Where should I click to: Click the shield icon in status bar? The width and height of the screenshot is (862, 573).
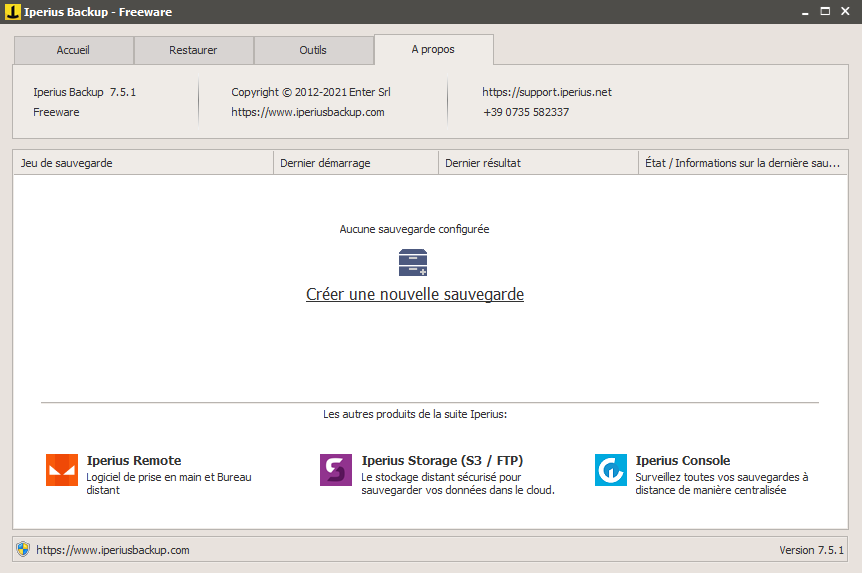[23, 549]
